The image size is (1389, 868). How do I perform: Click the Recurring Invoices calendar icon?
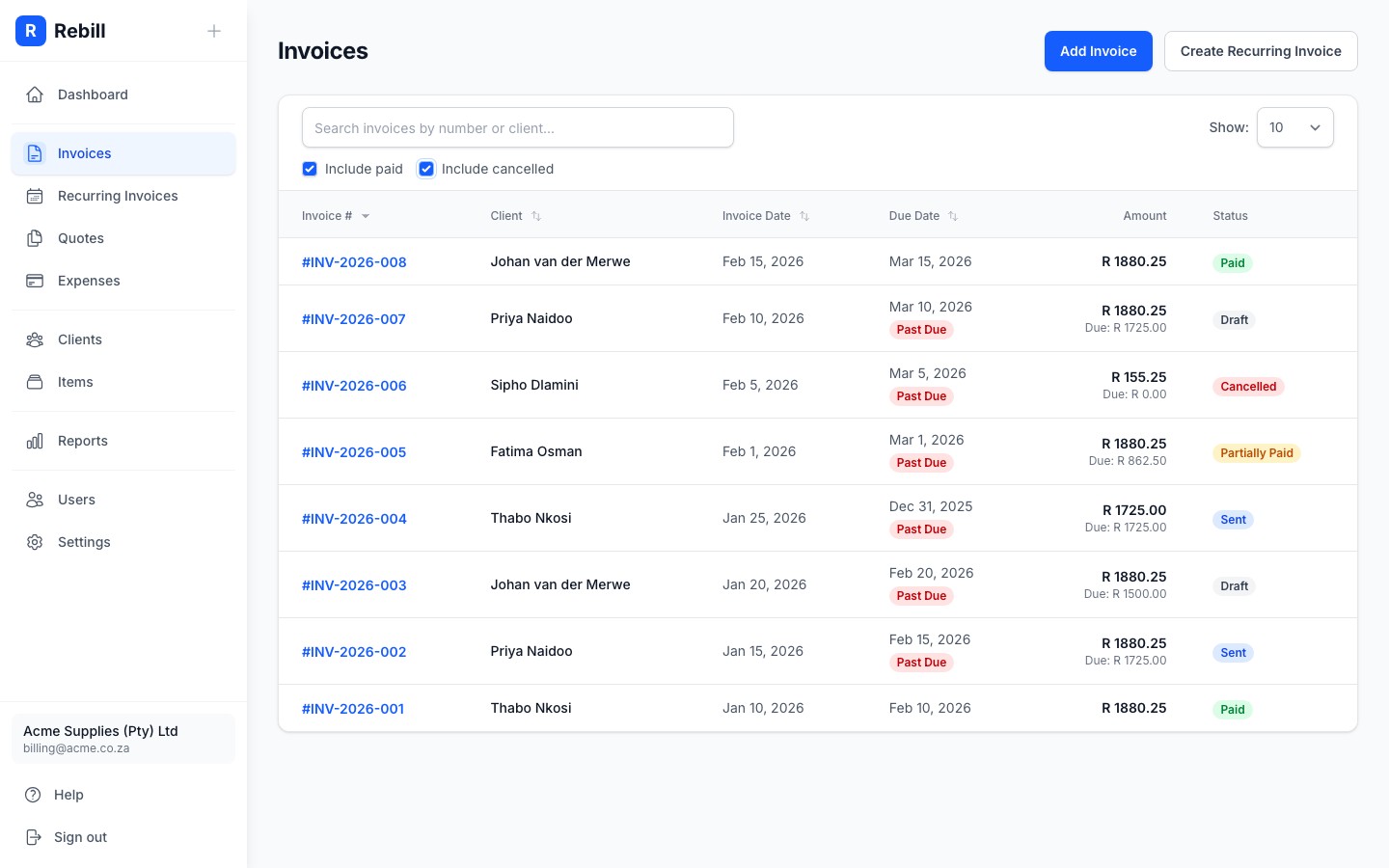pyautogui.click(x=35, y=196)
